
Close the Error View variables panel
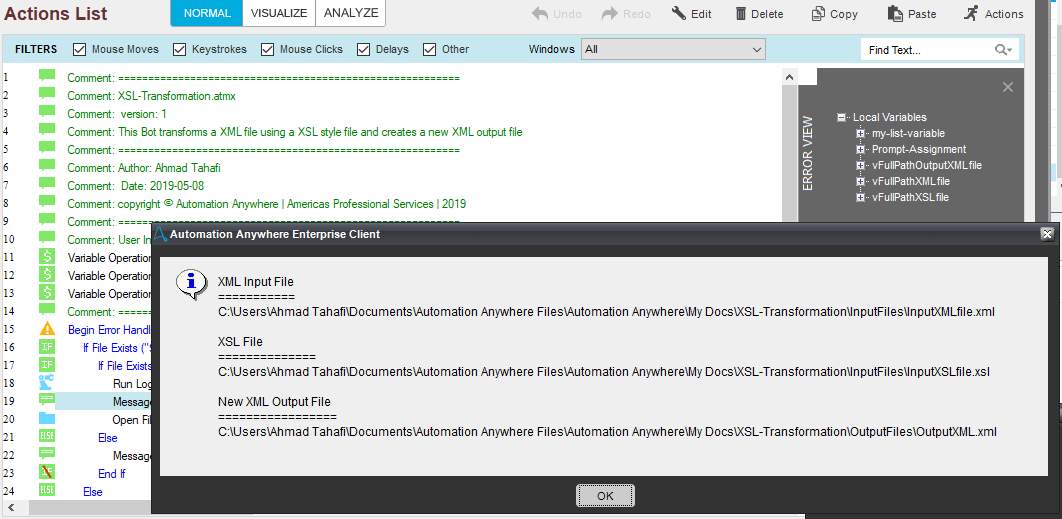point(1008,87)
